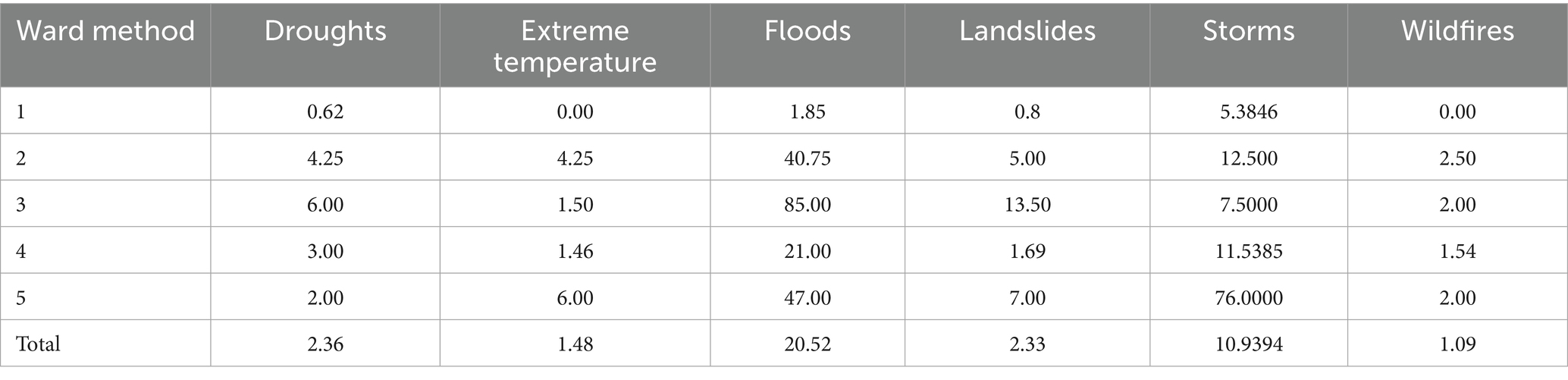Select Landslides value 1.69
Screen dimensions: 1568x380
click(1027, 251)
